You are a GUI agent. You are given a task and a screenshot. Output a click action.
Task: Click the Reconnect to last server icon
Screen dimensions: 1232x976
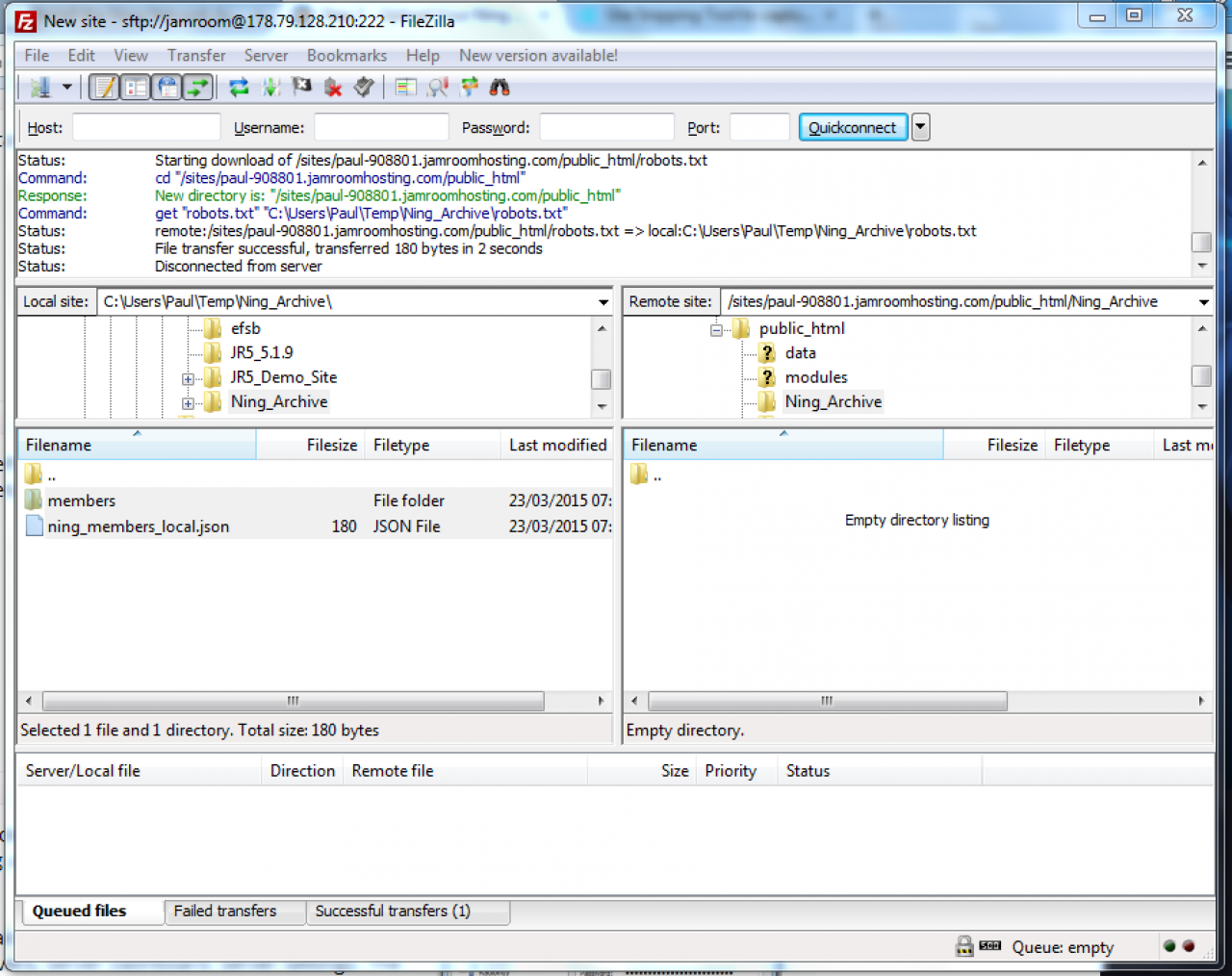point(364,88)
